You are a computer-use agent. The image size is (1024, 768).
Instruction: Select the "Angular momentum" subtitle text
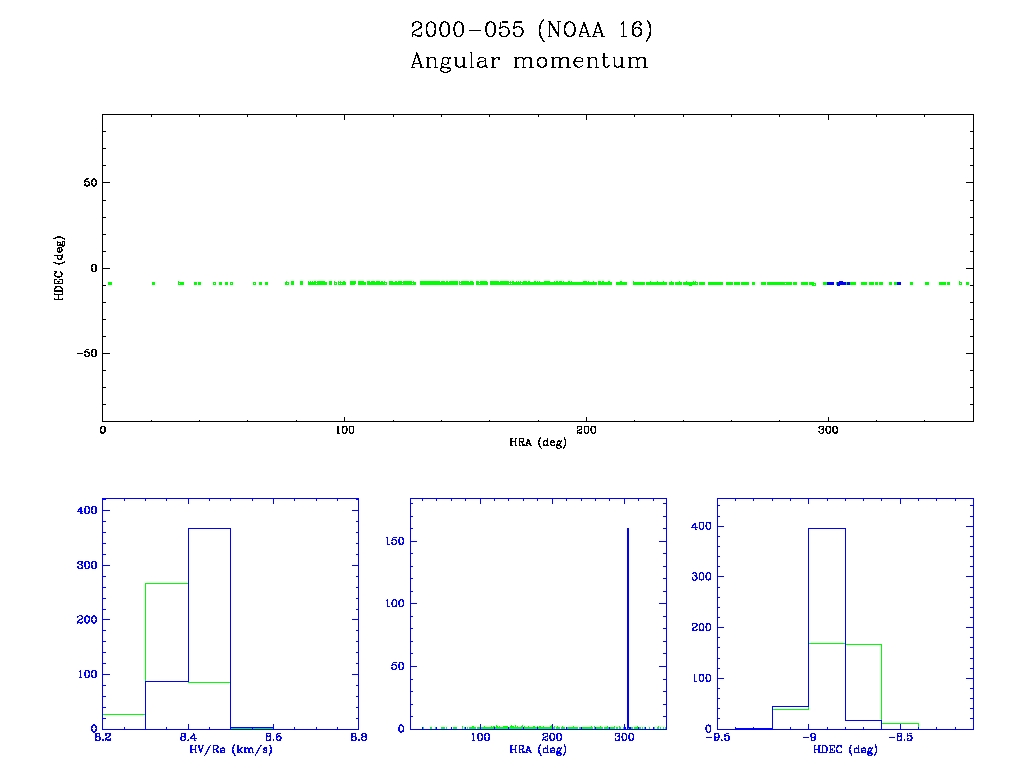coord(529,62)
